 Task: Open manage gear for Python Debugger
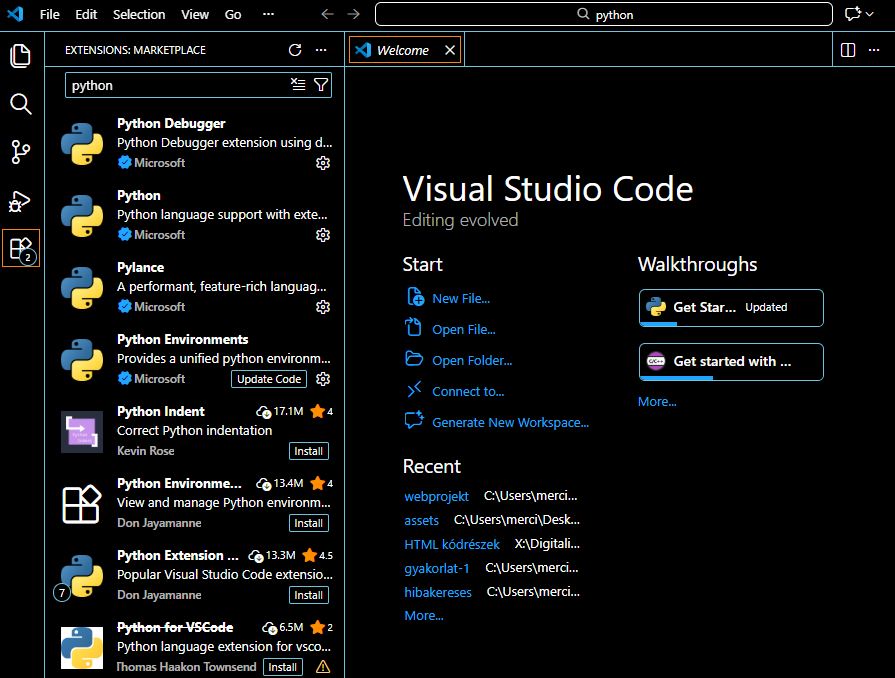click(x=323, y=163)
